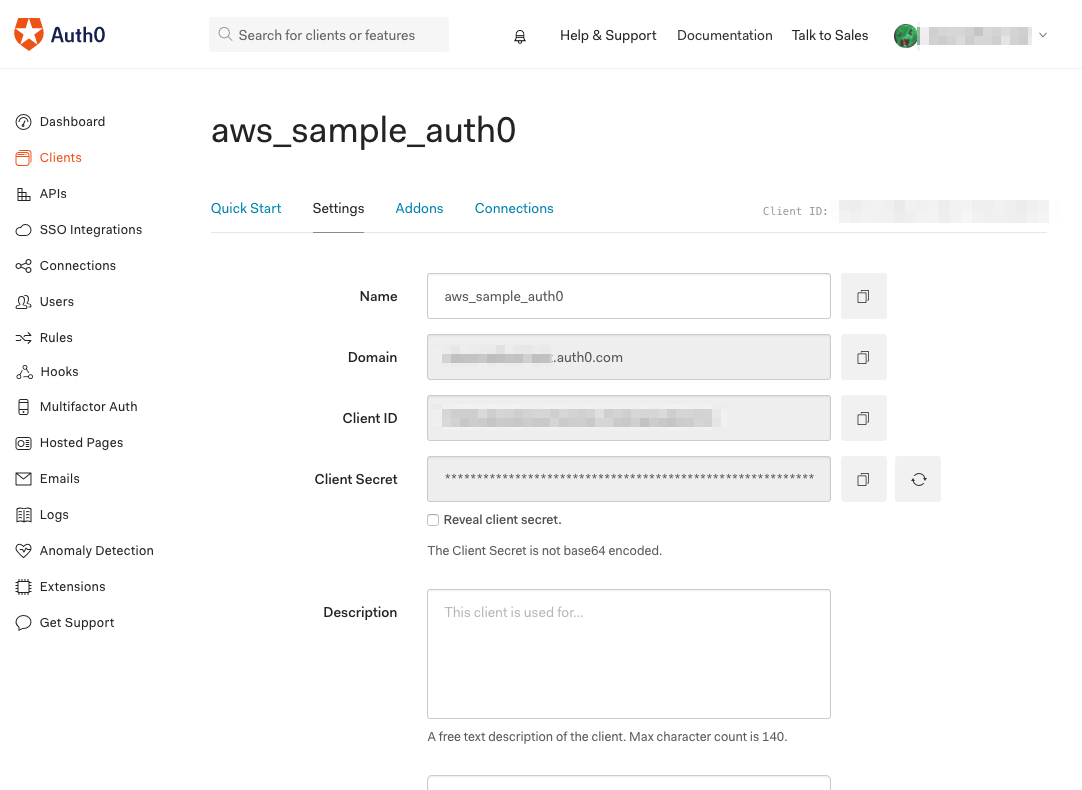Open Hosted Pages from sidebar
Viewport: 1082px width, 790px height.
click(81, 442)
